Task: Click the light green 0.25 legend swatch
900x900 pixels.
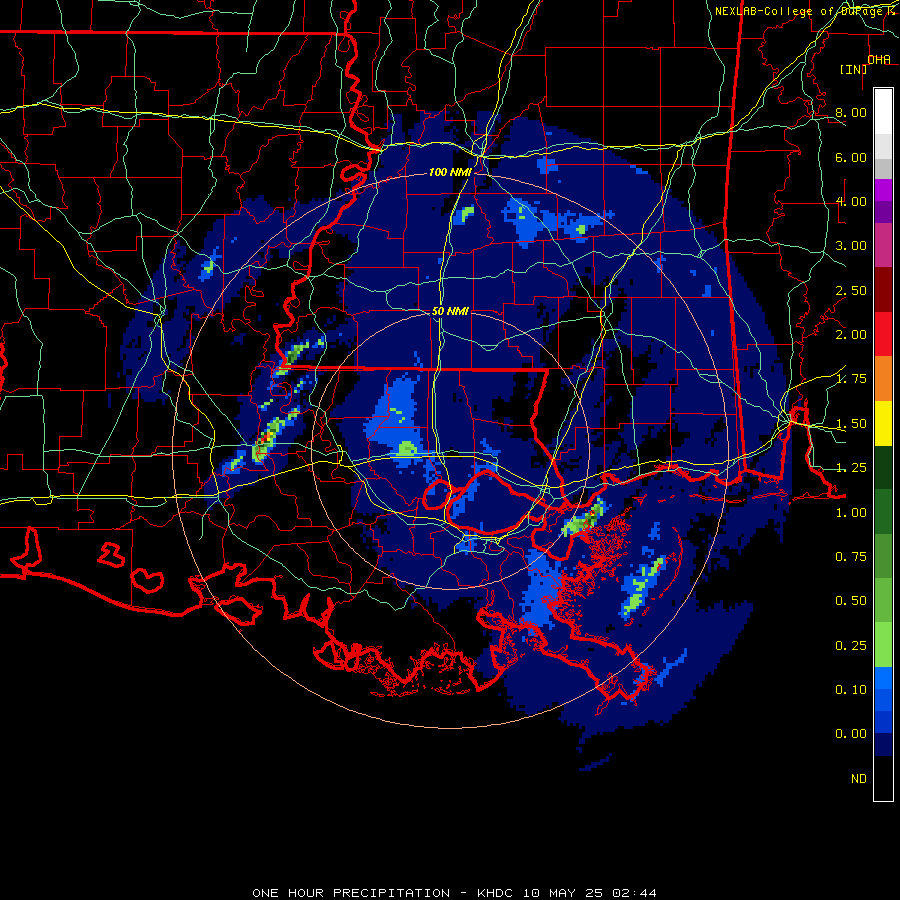Action: (x=883, y=645)
